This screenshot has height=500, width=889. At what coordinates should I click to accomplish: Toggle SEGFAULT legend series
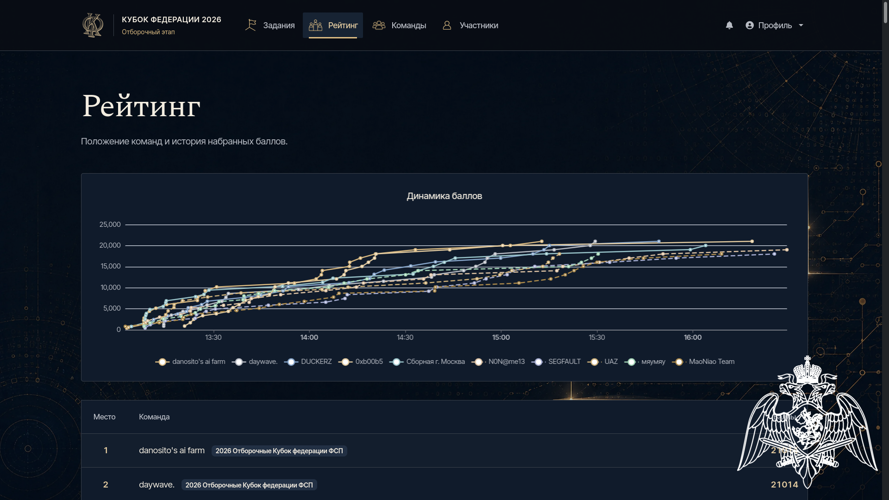pyautogui.click(x=556, y=362)
